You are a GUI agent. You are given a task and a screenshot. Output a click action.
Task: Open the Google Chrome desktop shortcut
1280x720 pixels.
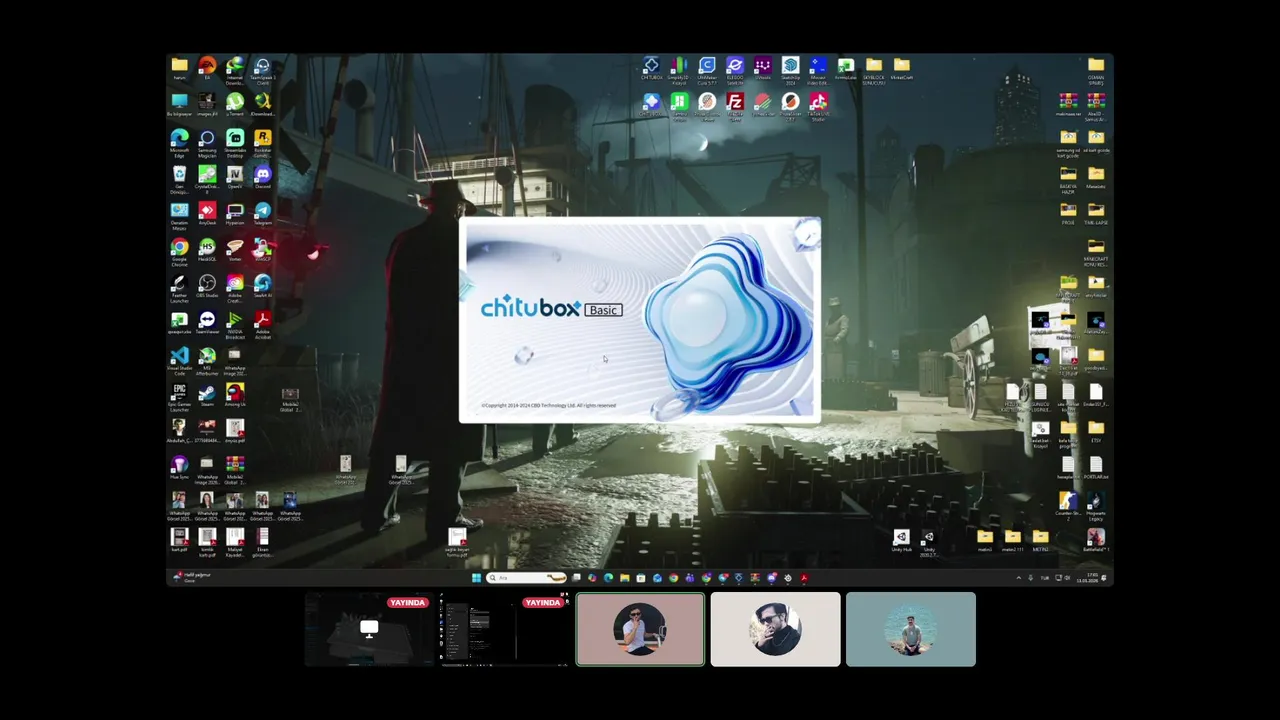(x=179, y=251)
